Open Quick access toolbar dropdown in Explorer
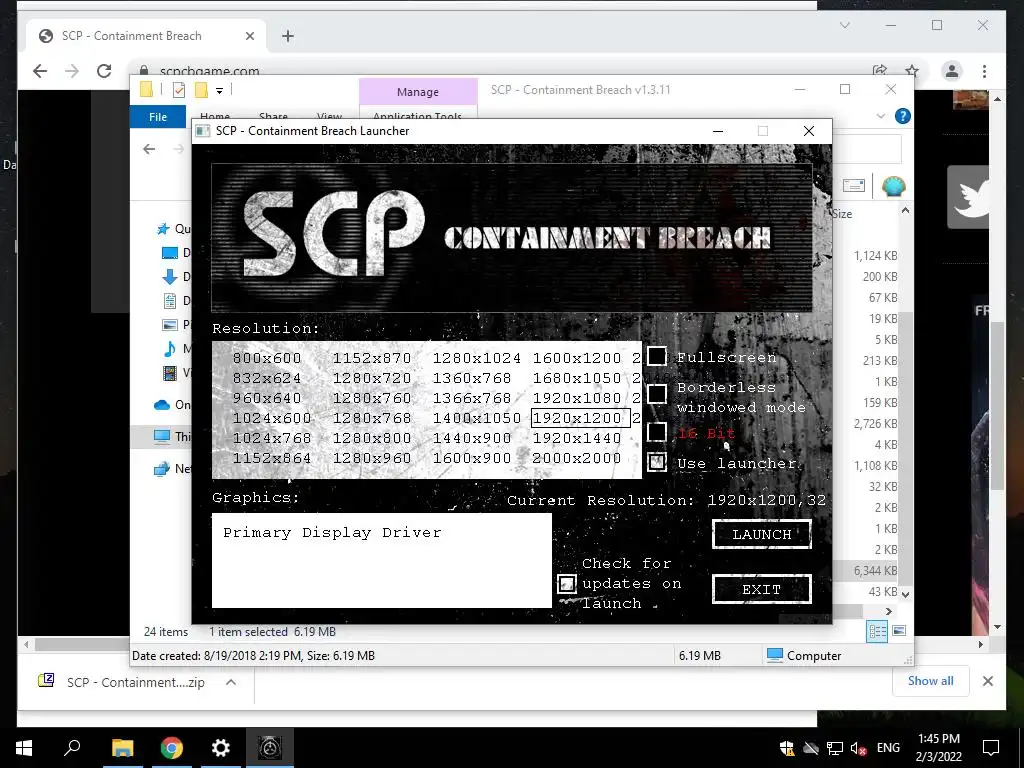 pyautogui.click(x=219, y=90)
